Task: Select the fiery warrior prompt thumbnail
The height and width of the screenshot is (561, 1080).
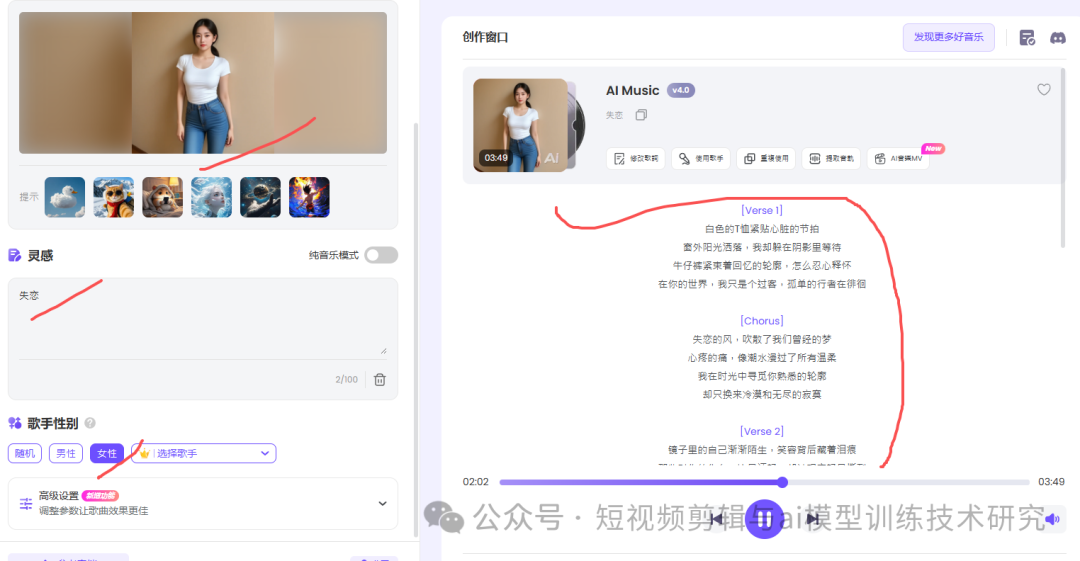Action: click(x=309, y=197)
